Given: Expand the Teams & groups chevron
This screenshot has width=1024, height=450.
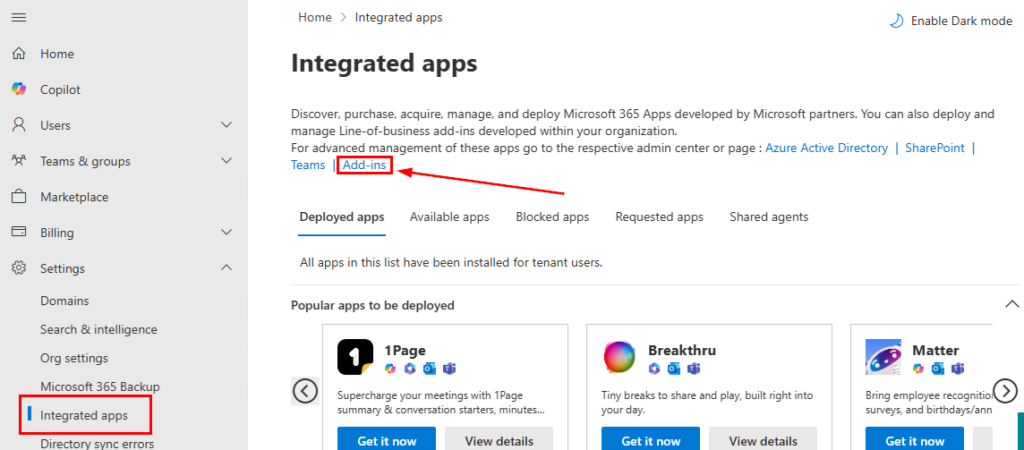Looking at the screenshot, I should [x=226, y=161].
